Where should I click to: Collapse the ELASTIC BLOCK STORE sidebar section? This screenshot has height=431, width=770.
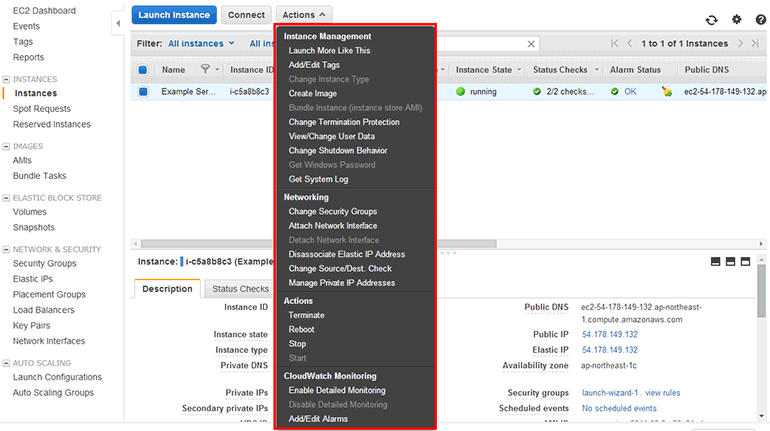(x=6, y=198)
